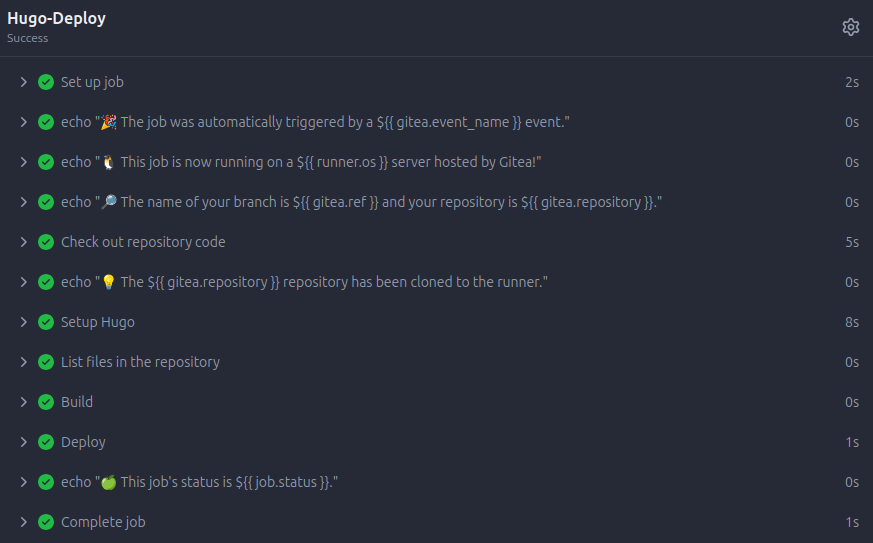Click the 8s duration of Setup Hugo
The image size is (873, 543).
coord(851,322)
